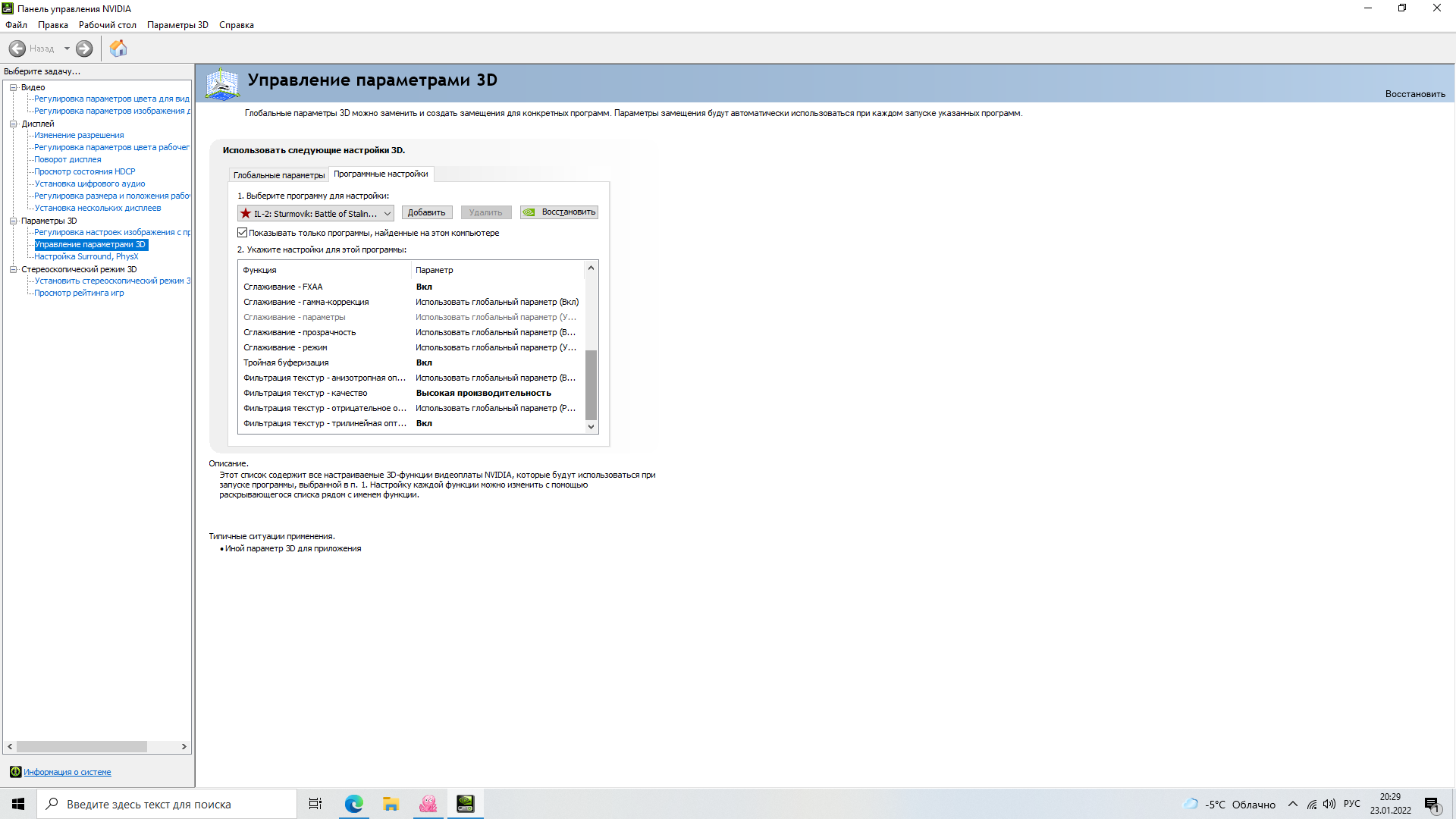
Task: Open File Explorer from the taskbar
Action: 391,804
